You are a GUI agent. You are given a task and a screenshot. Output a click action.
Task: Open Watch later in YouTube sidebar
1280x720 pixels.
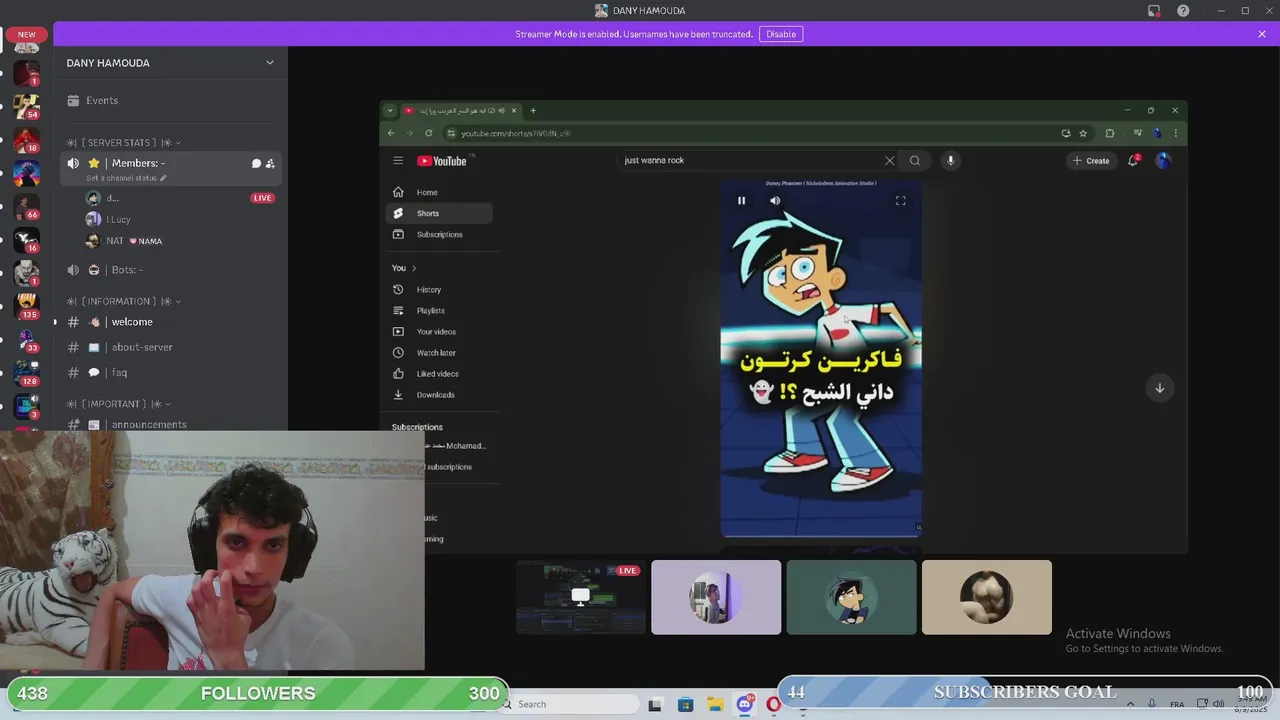(x=438, y=352)
